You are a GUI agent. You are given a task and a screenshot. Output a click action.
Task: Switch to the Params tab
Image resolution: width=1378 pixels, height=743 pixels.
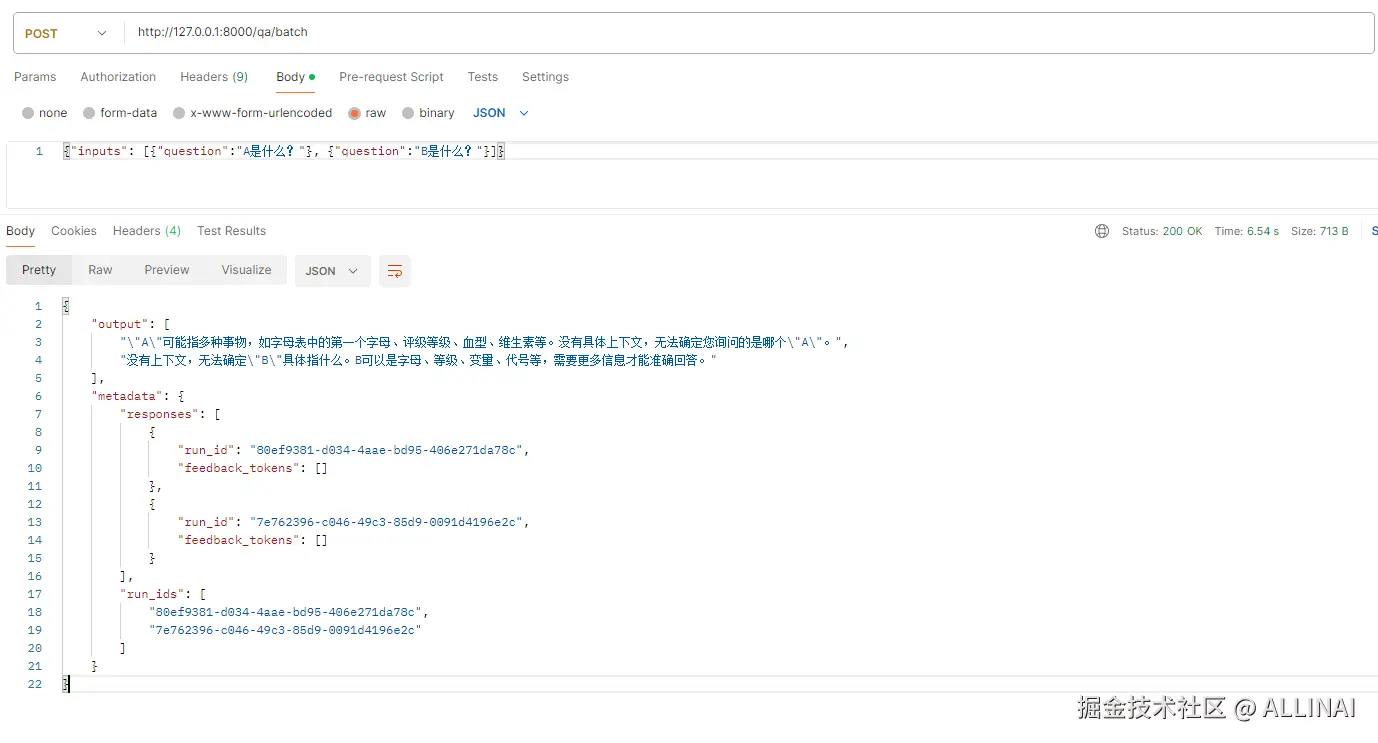coord(35,77)
